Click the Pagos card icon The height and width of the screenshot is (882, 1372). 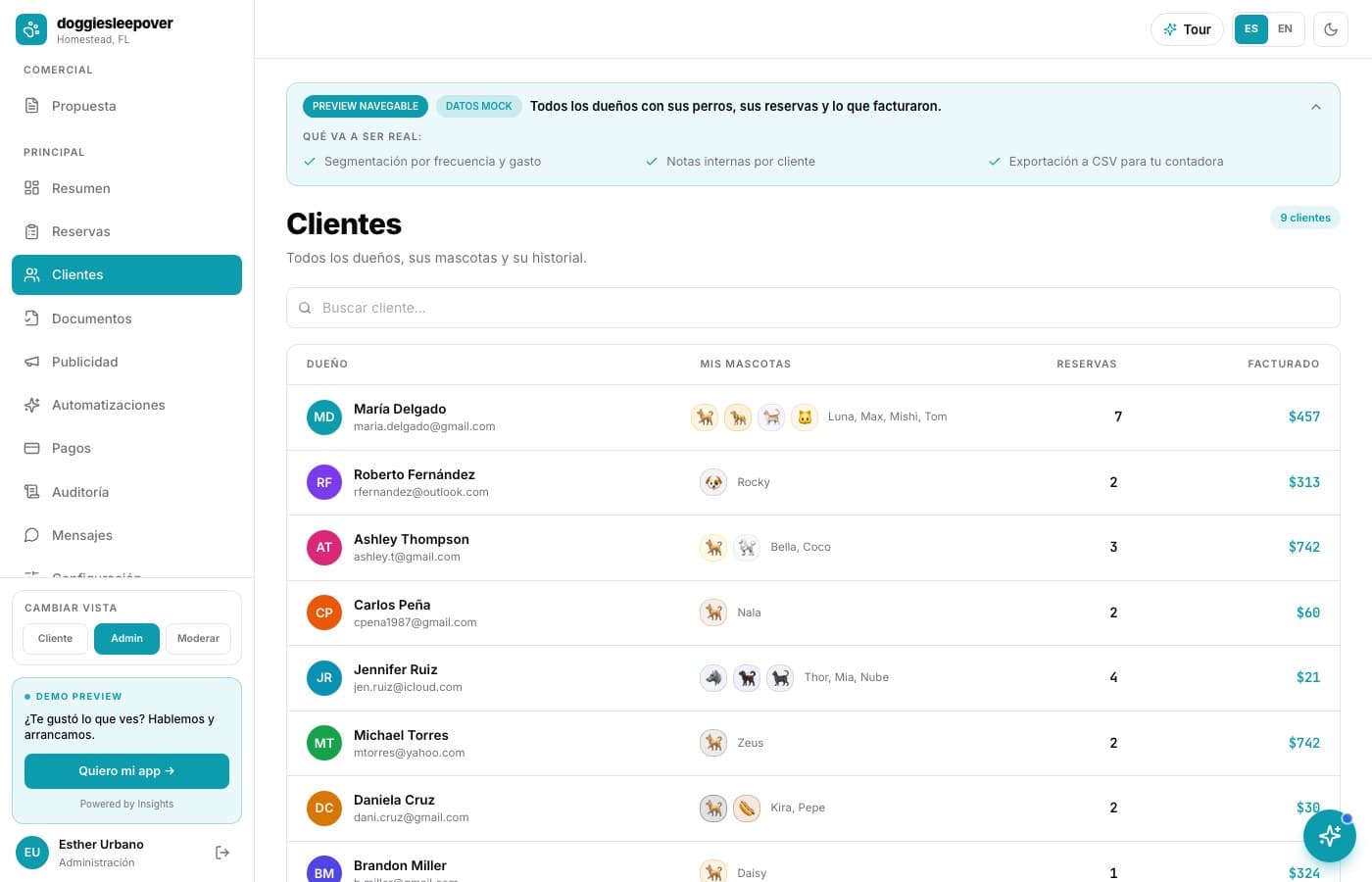point(32,448)
